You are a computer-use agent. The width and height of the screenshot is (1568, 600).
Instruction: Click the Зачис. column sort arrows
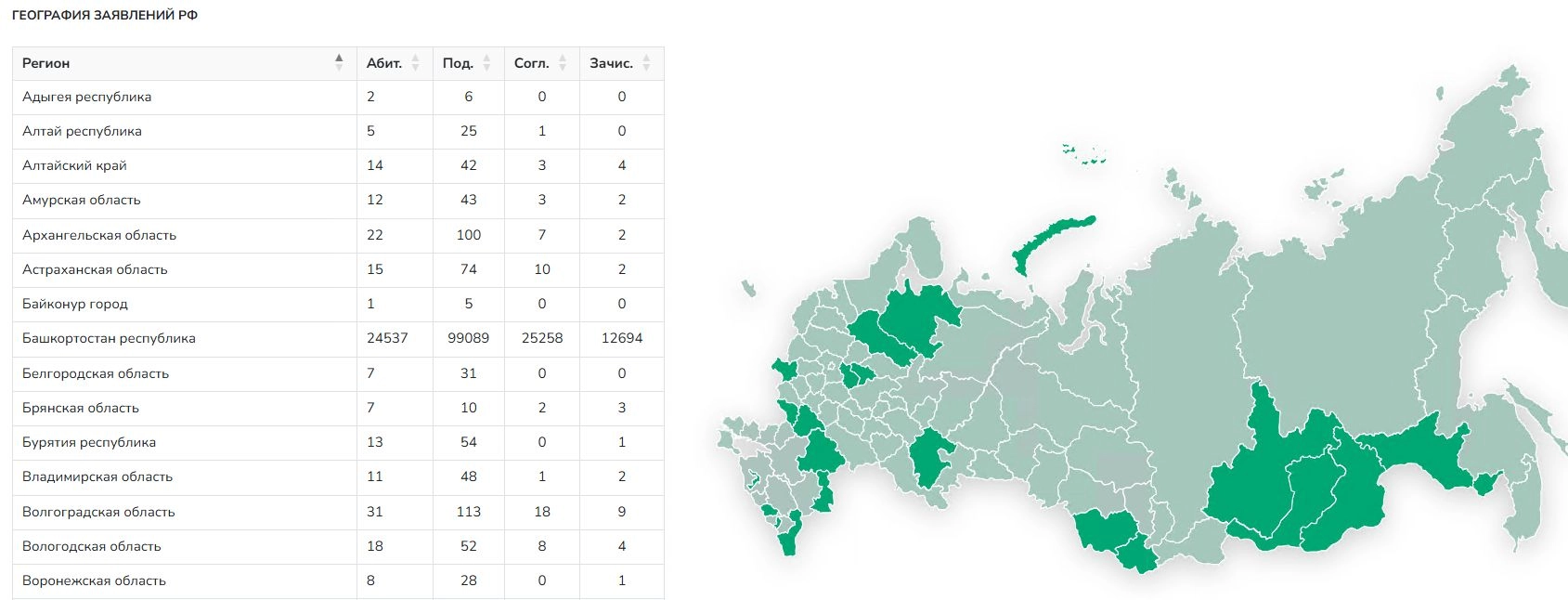click(646, 62)
